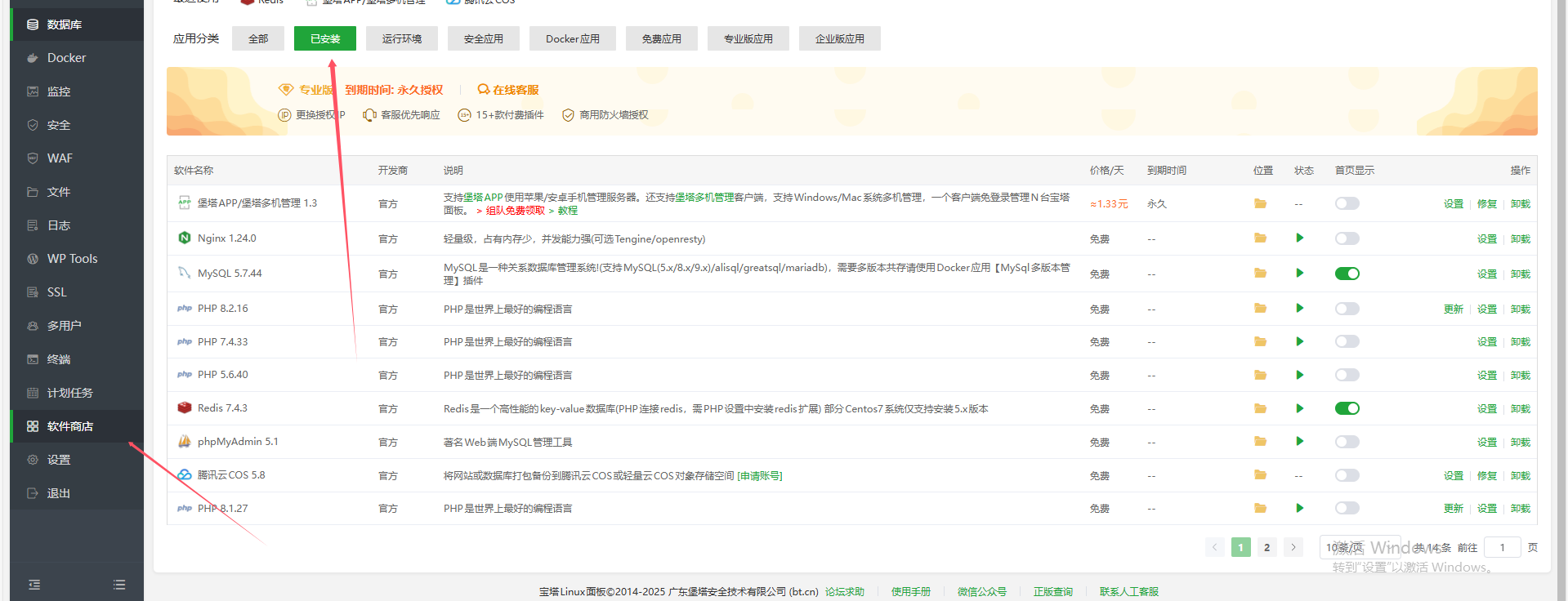Click the Redis cube icon in the list
The width and height of the screenshot is (1568, 601).
(185, 407)
